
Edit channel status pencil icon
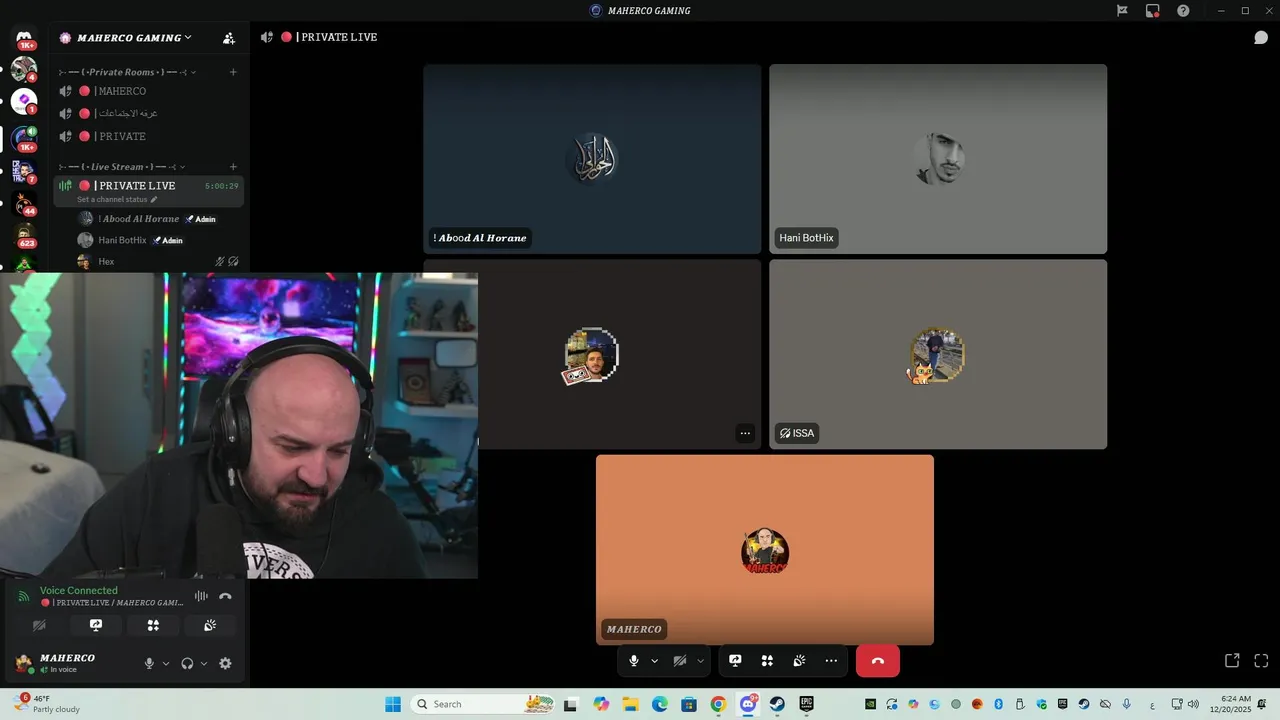tap(153, 200)
